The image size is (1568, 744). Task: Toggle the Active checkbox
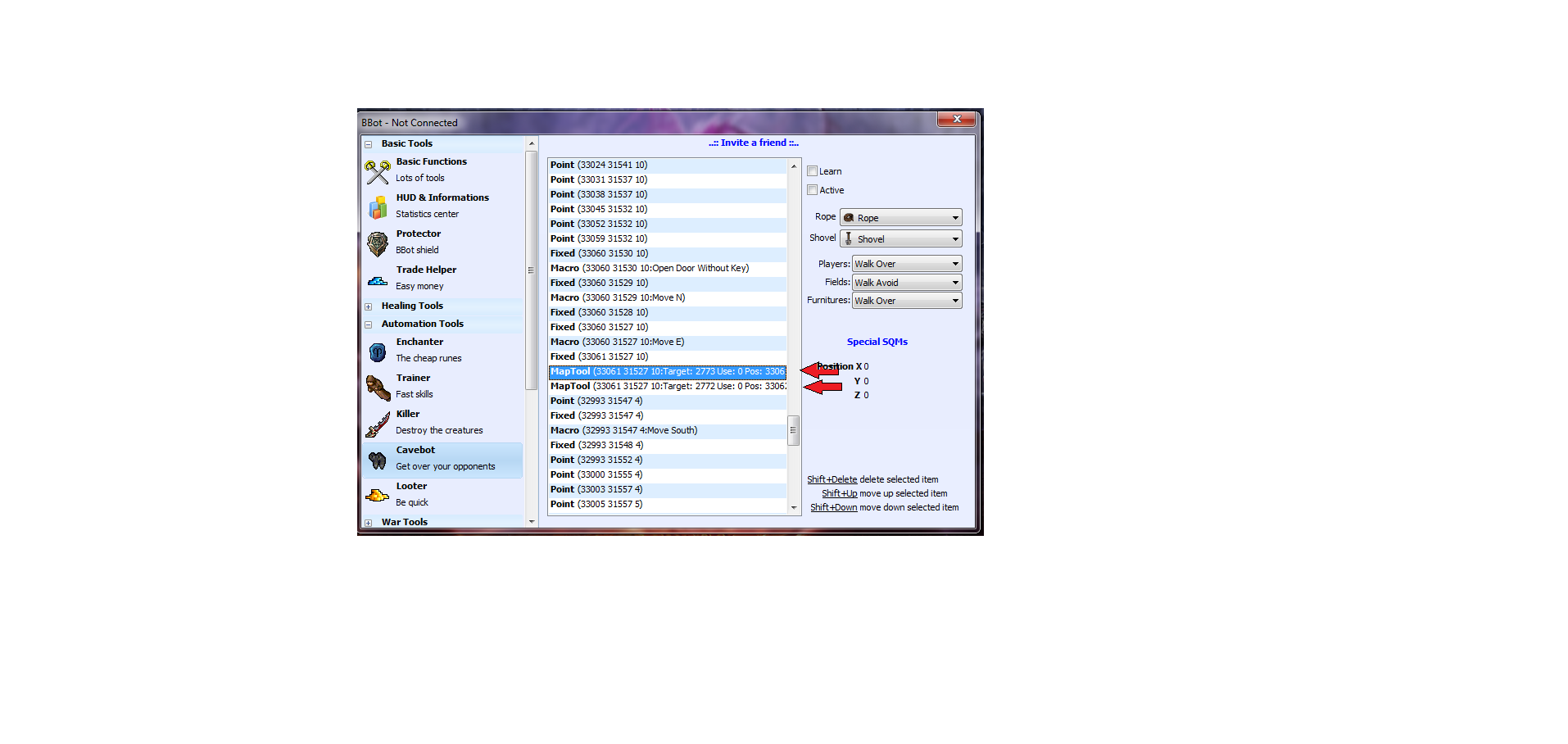(x=813, y=190)
